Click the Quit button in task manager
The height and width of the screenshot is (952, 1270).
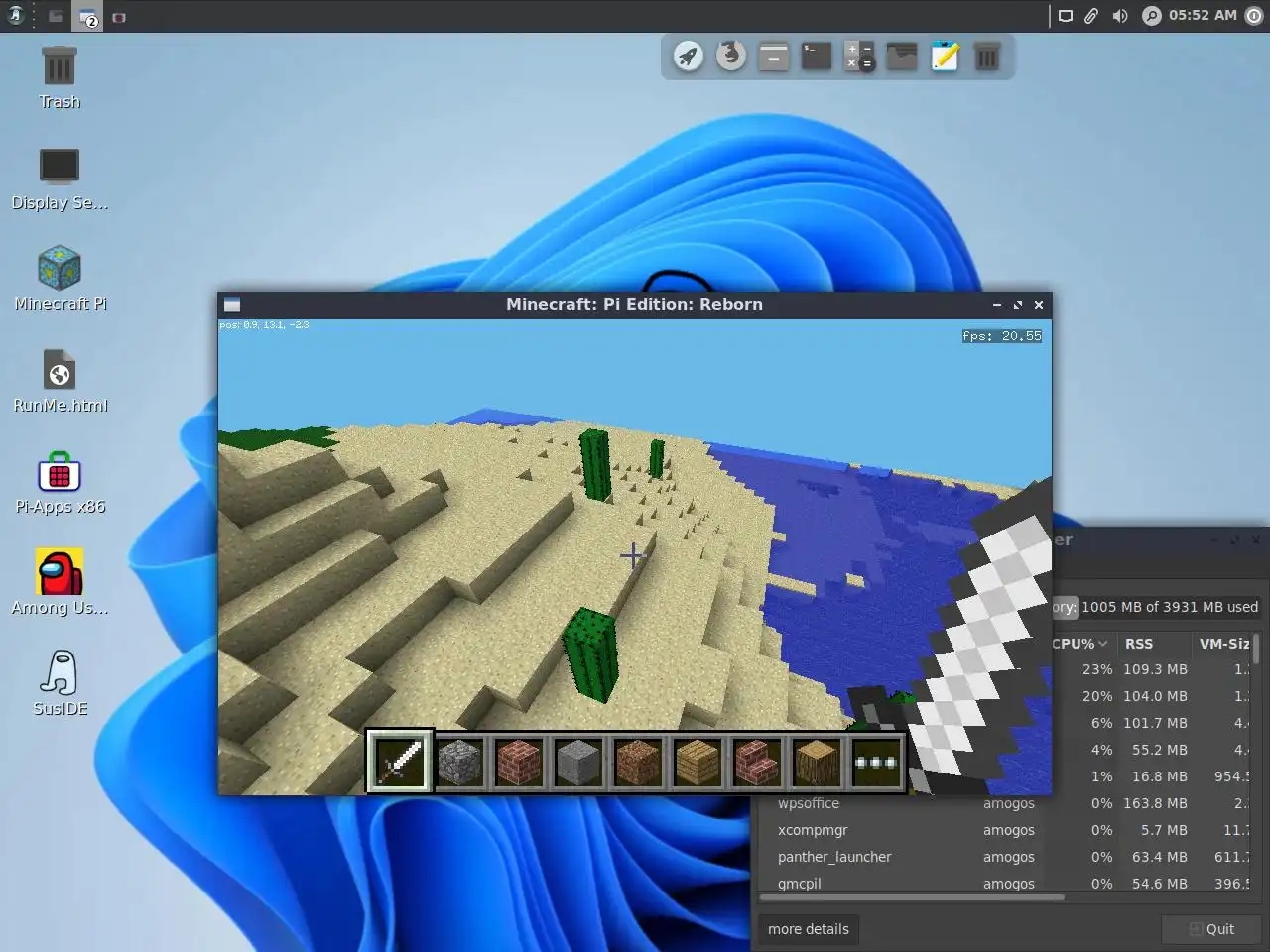[x=1211, y=929]
